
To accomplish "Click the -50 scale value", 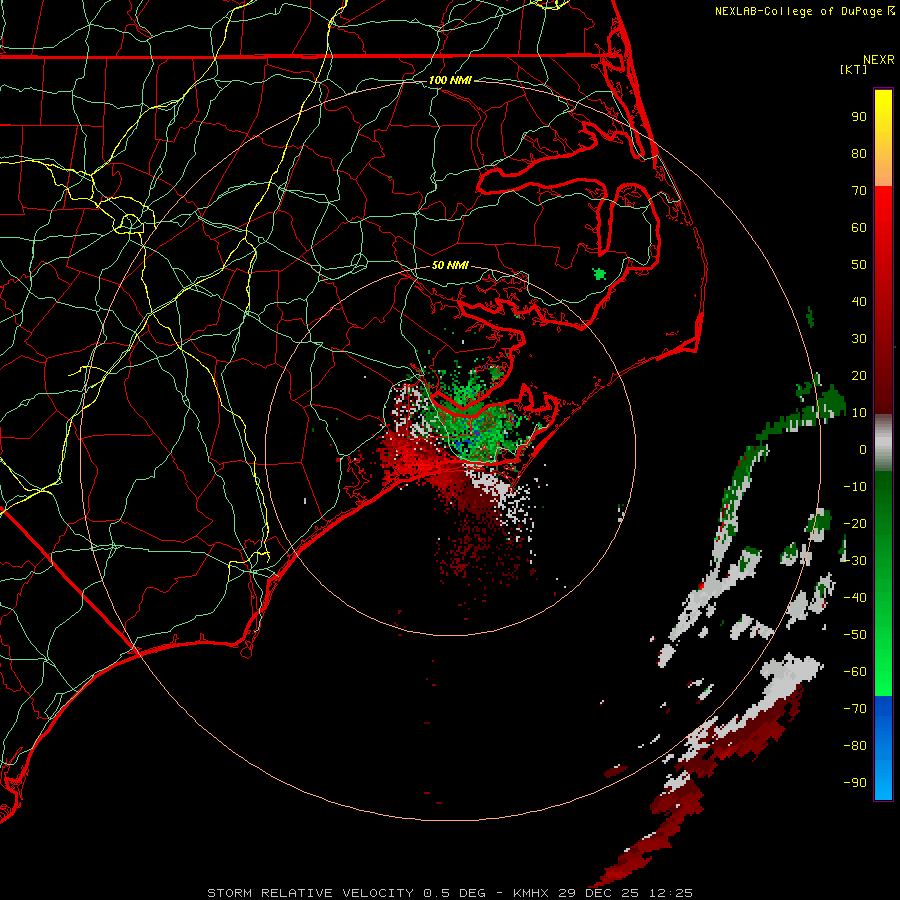I will pos(855,635).
